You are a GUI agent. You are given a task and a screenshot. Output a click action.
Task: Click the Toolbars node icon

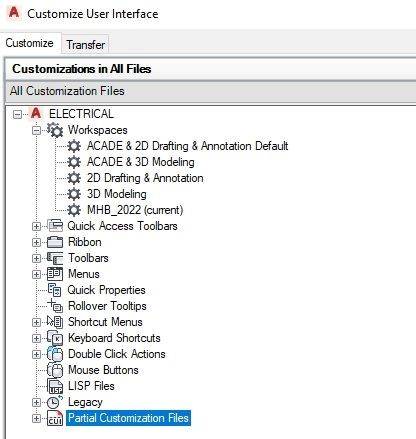click(x=55, y=258)
